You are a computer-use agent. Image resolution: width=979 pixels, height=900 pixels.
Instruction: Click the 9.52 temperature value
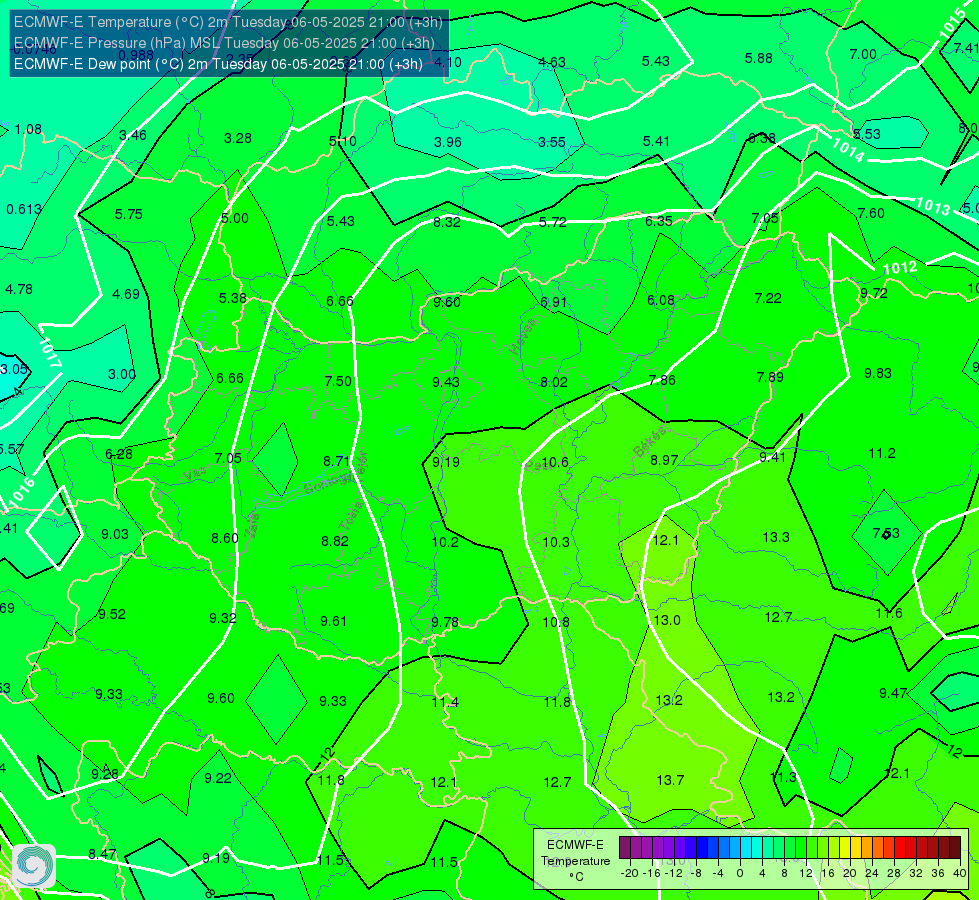(x=112, y=614)
